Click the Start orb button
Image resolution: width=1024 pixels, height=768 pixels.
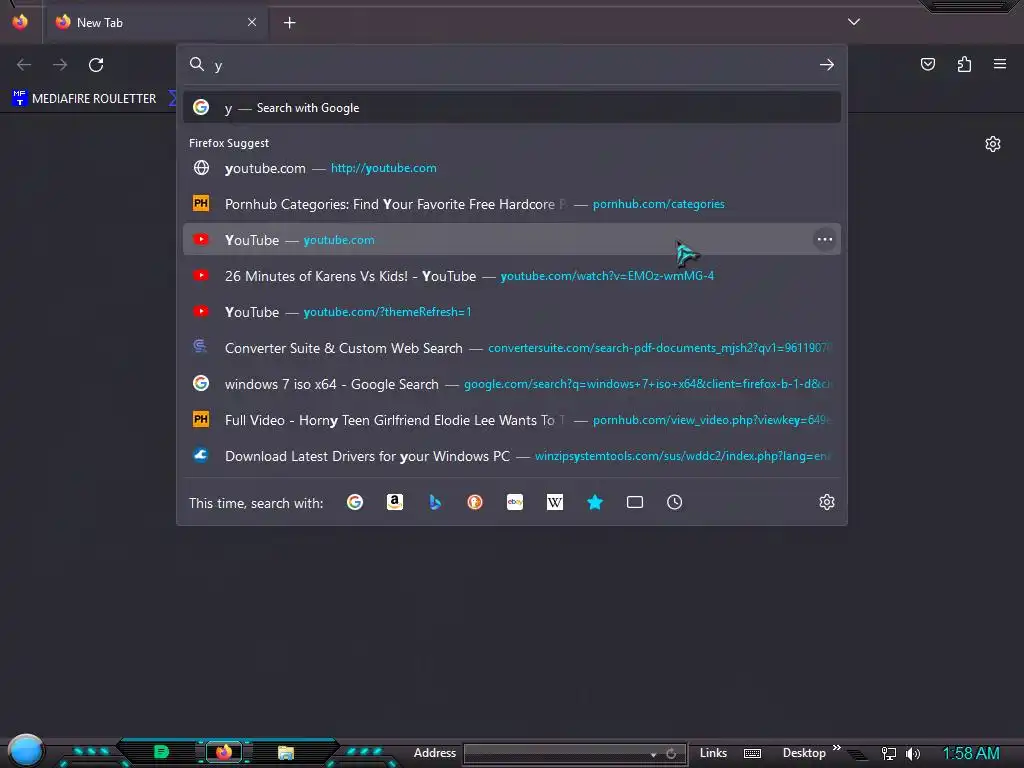25,750
